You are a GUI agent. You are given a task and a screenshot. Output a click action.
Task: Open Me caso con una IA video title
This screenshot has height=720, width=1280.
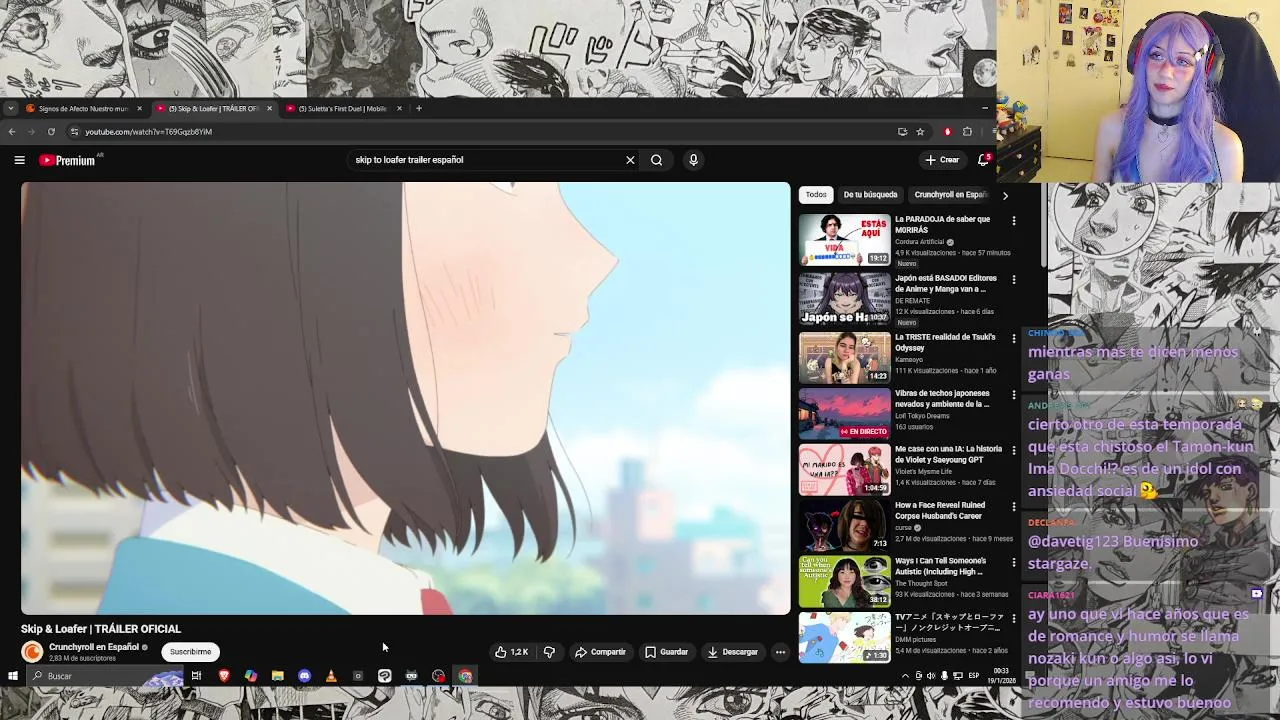tap(948, 454)
